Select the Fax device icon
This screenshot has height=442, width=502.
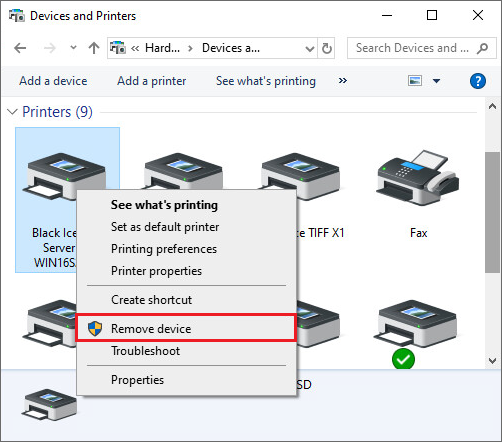point(418,179)
